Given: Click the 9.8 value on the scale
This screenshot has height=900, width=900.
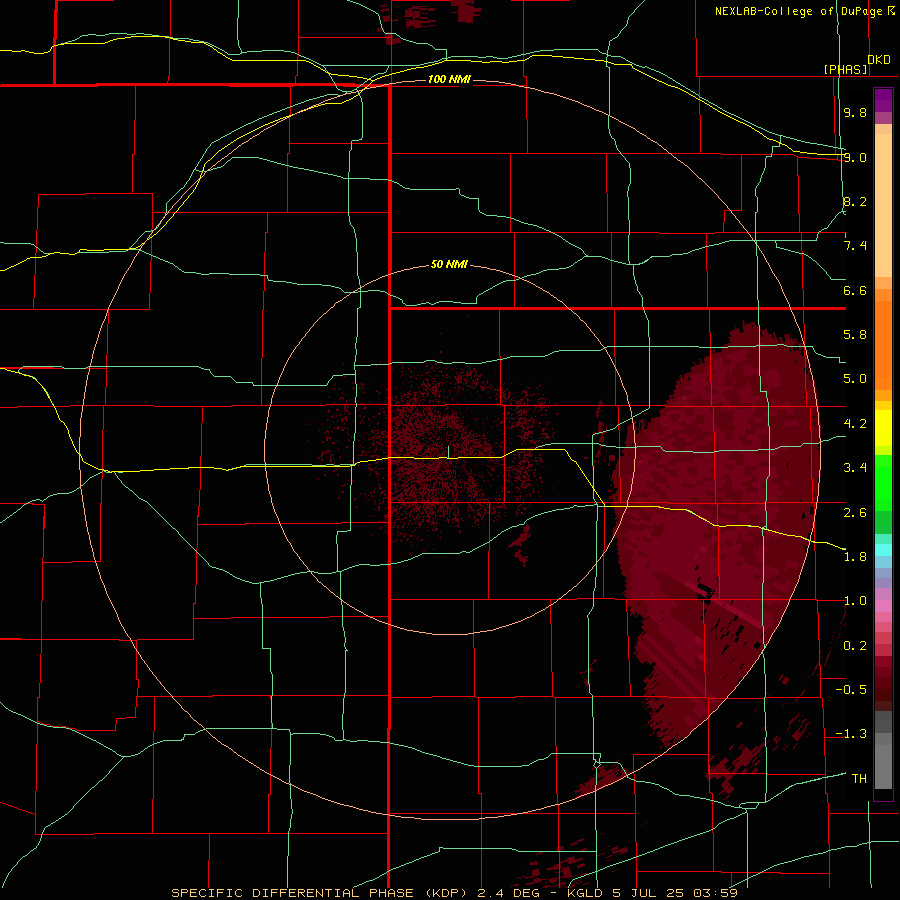Looking at the screenshot, I should pyautogui.click(x=855, y=112).
